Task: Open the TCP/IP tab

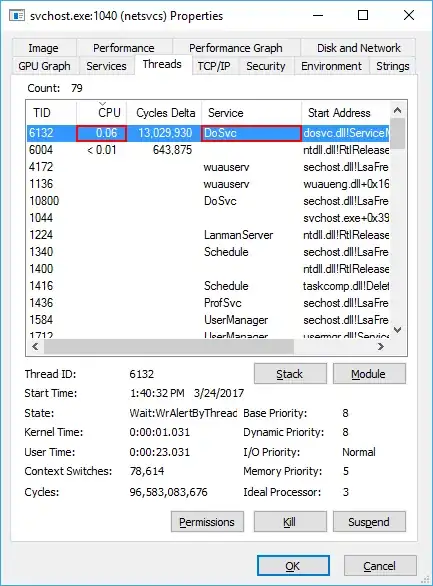Action: (x=214, y=66)
